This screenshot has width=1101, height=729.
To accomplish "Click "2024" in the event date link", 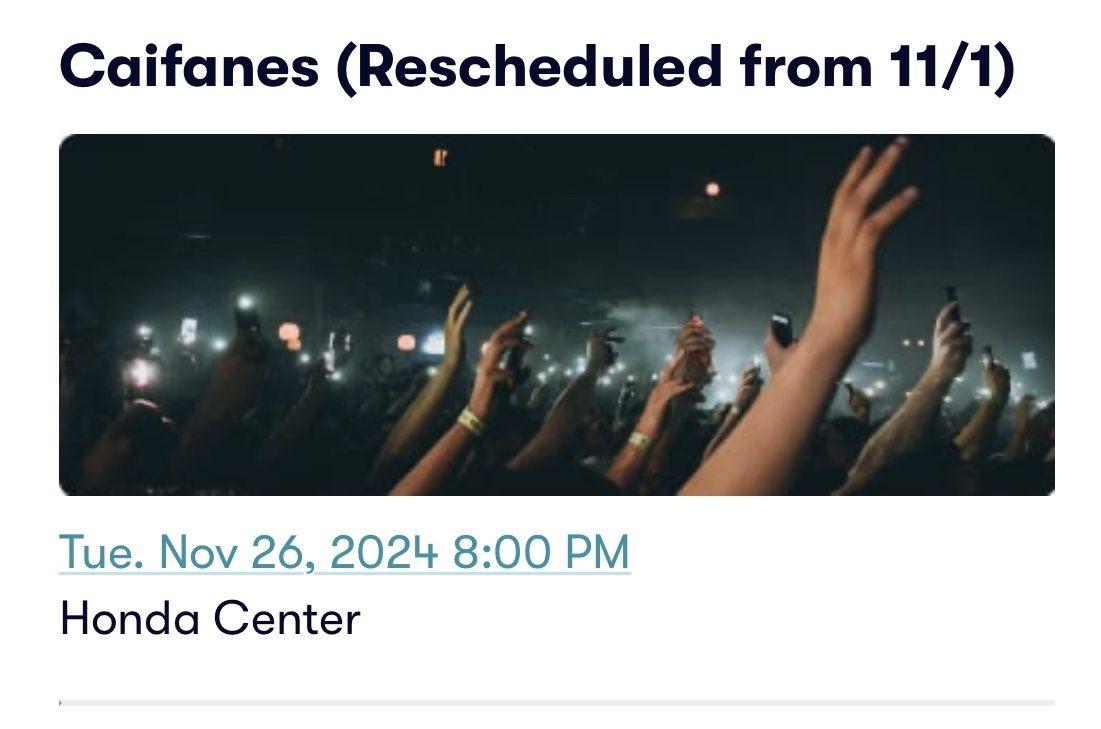I will click(x=384, y=553).
